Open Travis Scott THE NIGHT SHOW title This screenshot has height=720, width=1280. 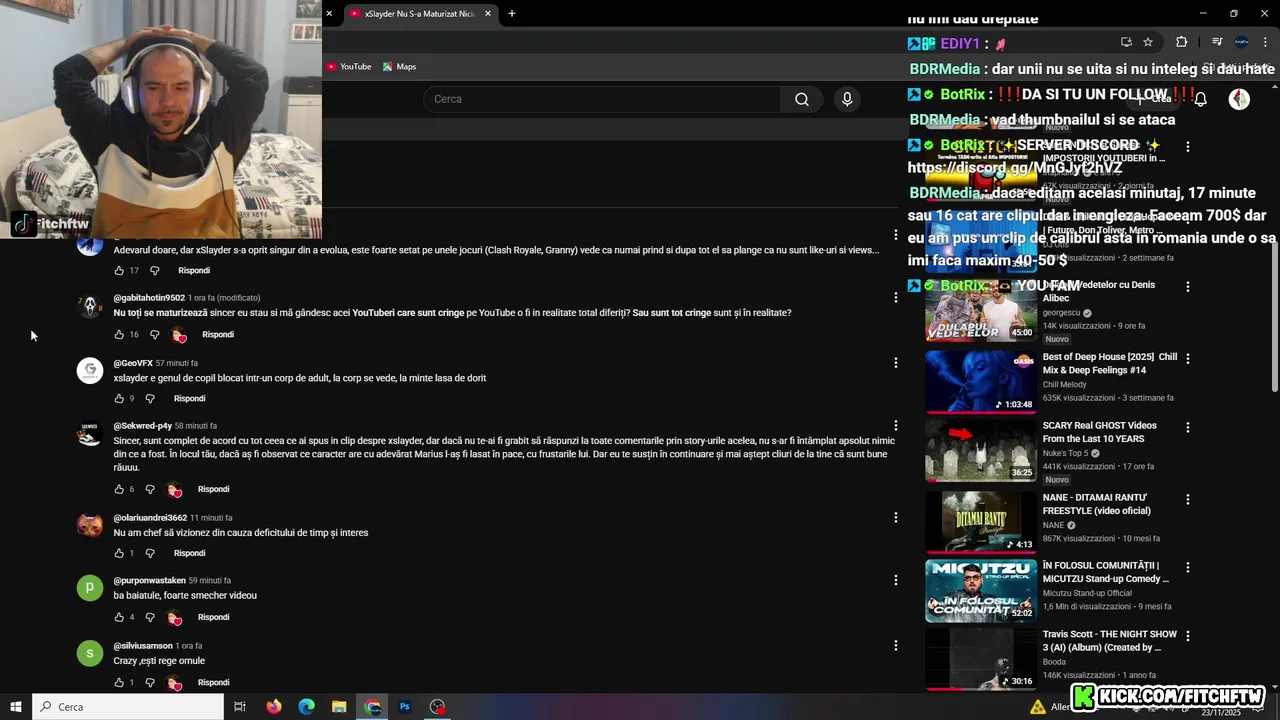(x=1110, y=641)
